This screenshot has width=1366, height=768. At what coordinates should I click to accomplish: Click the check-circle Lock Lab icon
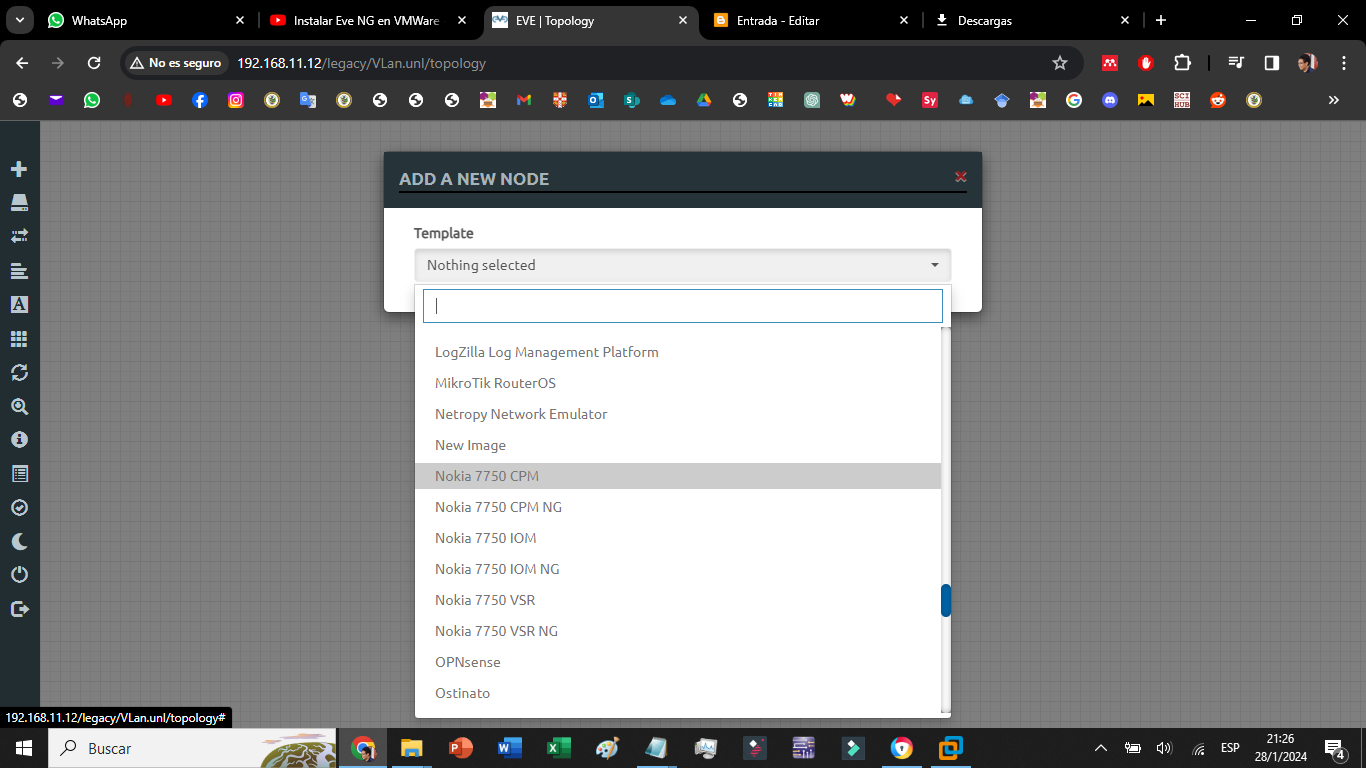[18, 507]
